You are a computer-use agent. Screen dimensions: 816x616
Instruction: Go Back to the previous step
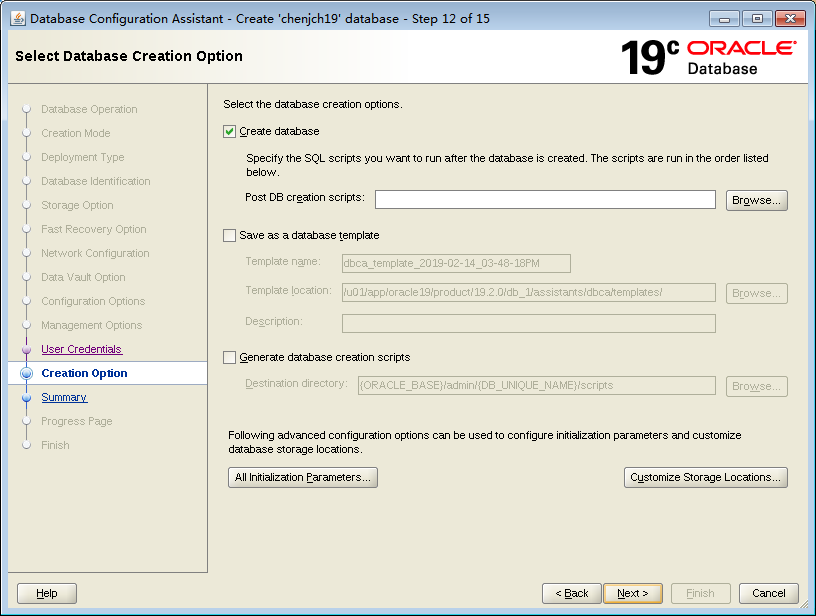click(x=571, y=593)
